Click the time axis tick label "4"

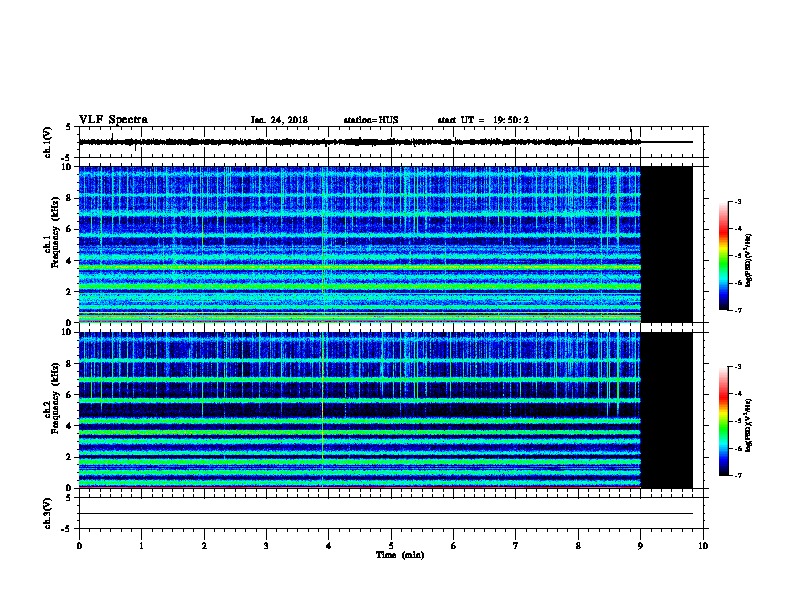click(329, 546)
